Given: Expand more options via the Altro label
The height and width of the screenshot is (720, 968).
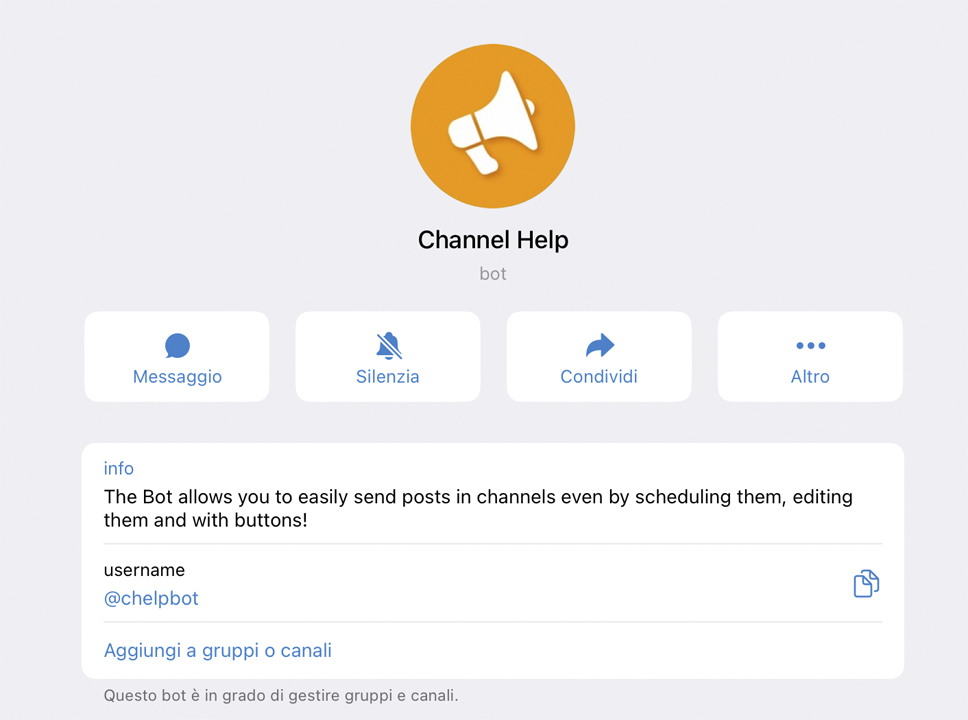Looking at the screenshot, I should (x=810, y=377).
